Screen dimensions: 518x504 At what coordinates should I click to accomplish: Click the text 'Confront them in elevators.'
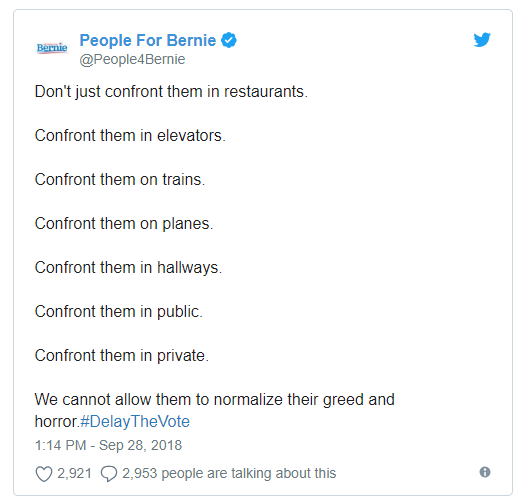pos(130,136)
